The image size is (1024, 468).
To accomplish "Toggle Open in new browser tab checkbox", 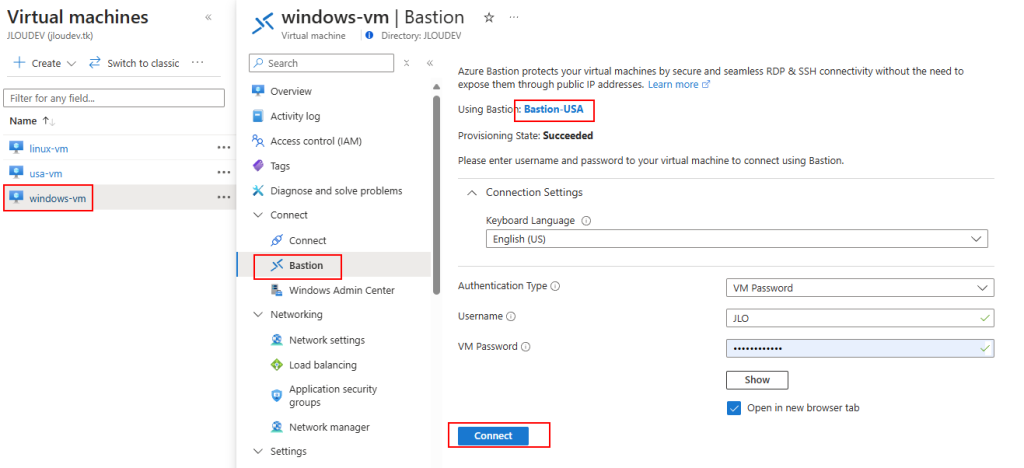I will pyautogui.click(x=733, y=408).
